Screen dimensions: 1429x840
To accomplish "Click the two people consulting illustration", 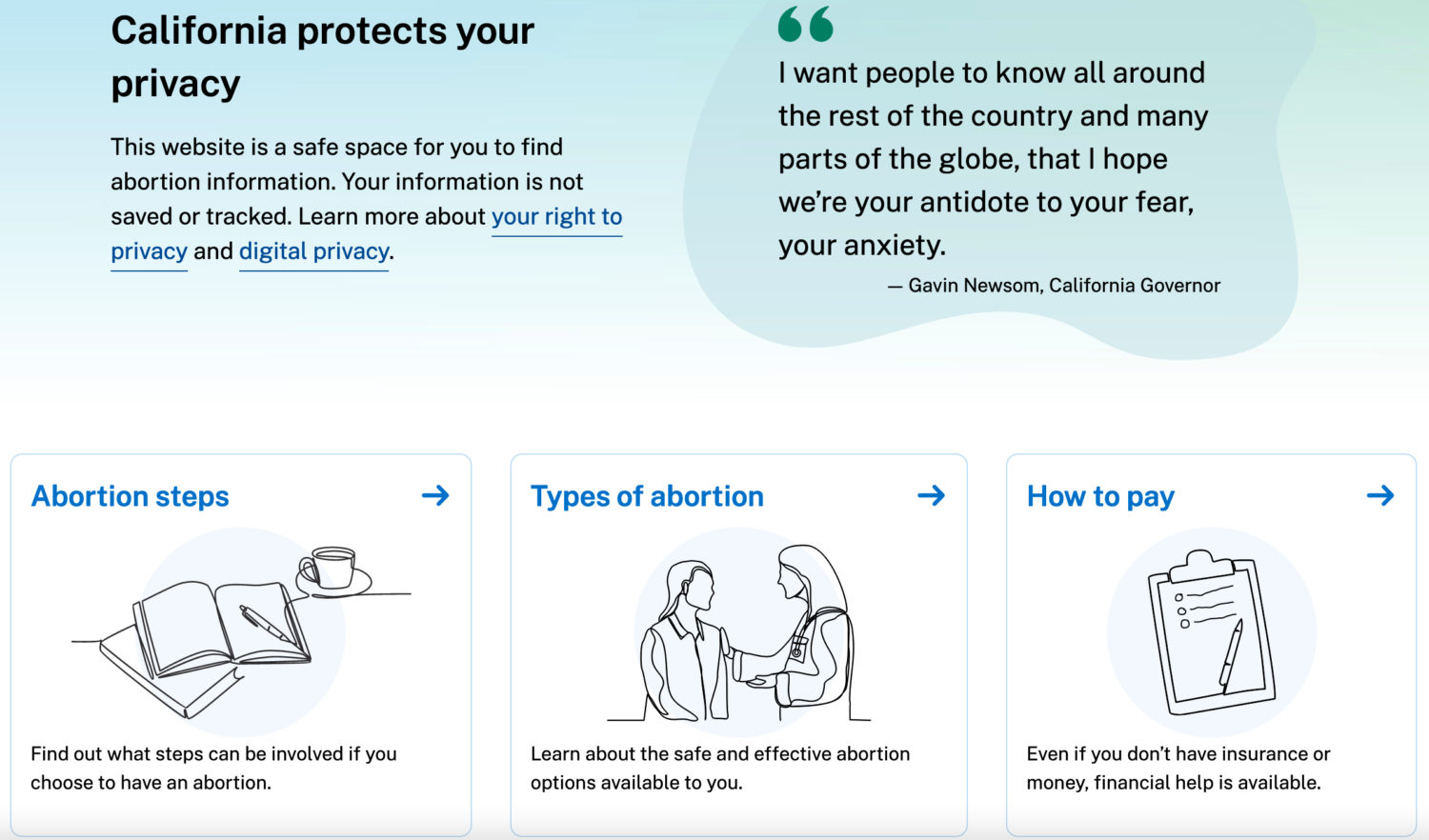I will coord(739,631).
